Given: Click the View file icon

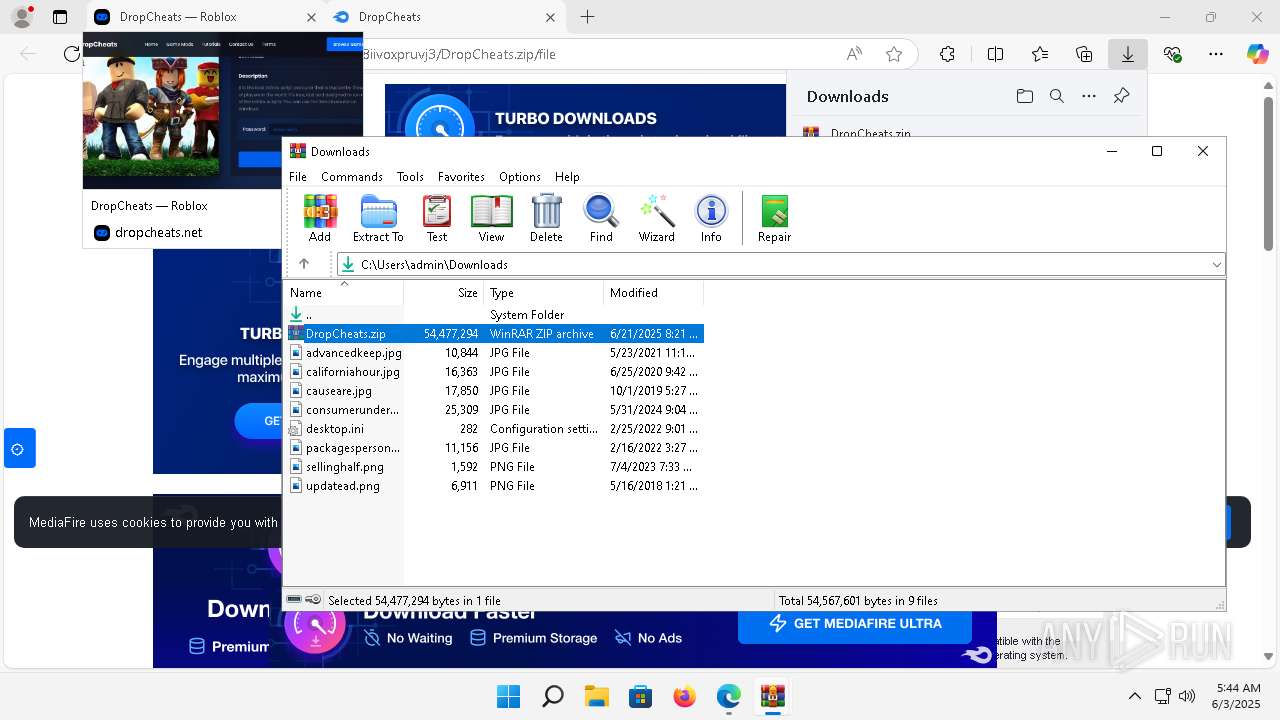Looking at the screenshot, I should point(491,218).
